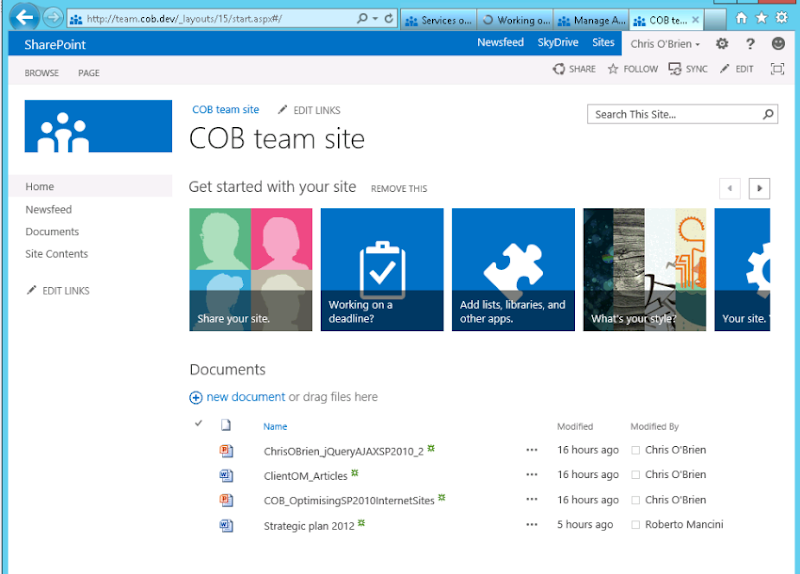Open the Chris O'Brien user menu
The image size is (800, 574).
pyautogui.click(x=665, y=44)
